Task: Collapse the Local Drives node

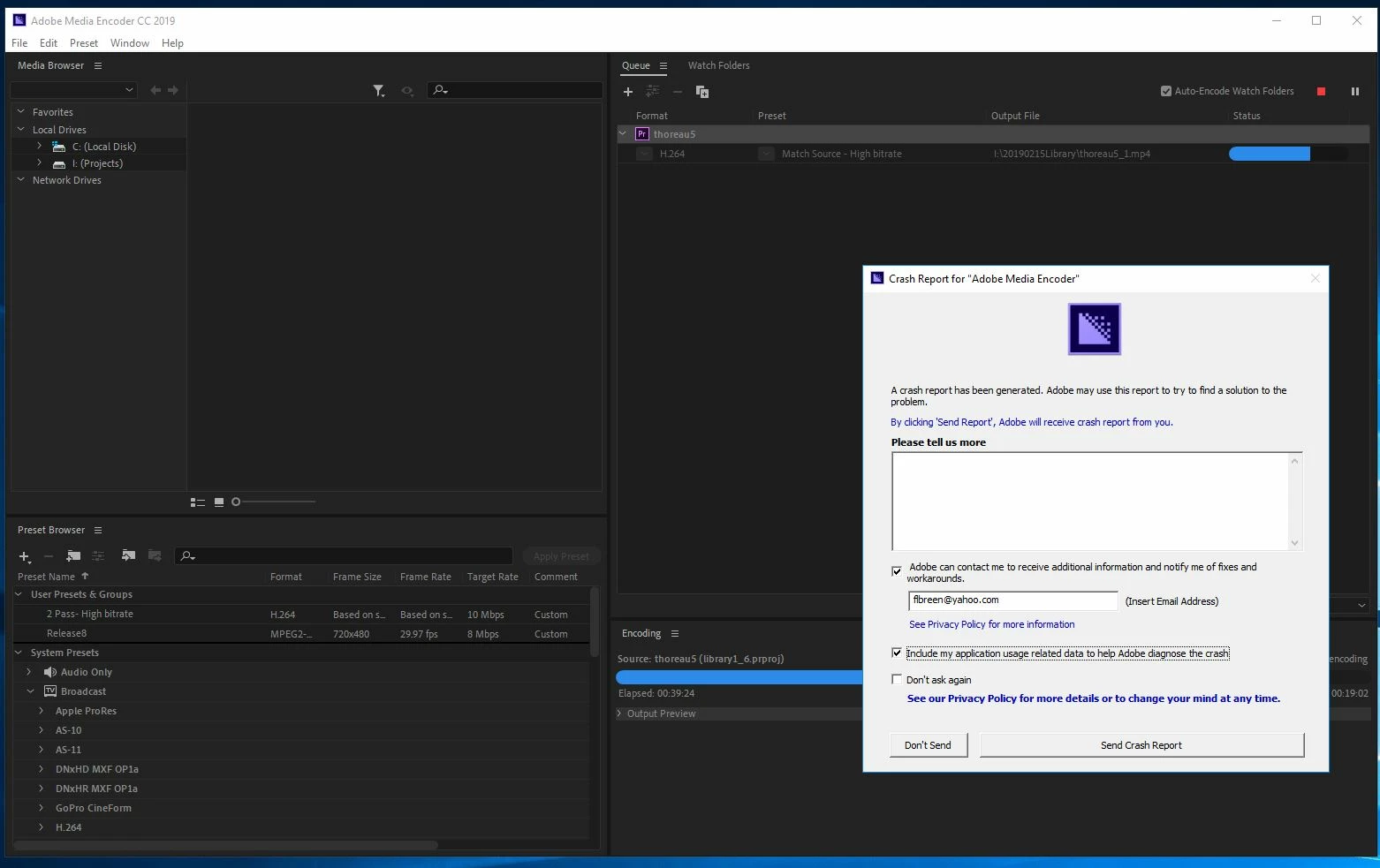Action: click(21, 130)
